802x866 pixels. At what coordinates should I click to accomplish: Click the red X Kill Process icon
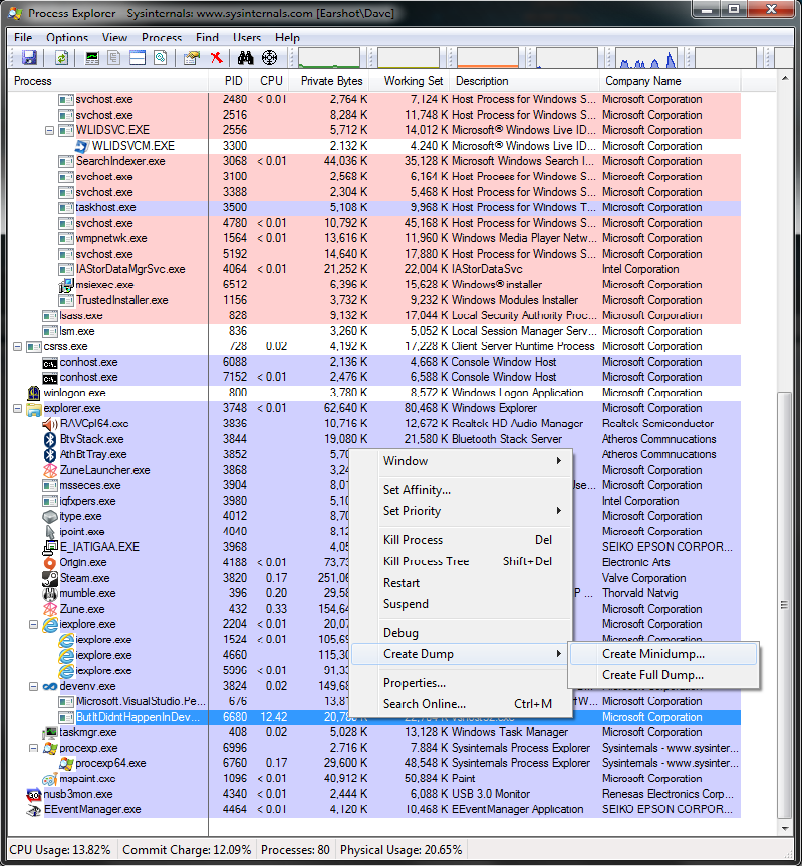pyautogui.click(x=217, y=57)
